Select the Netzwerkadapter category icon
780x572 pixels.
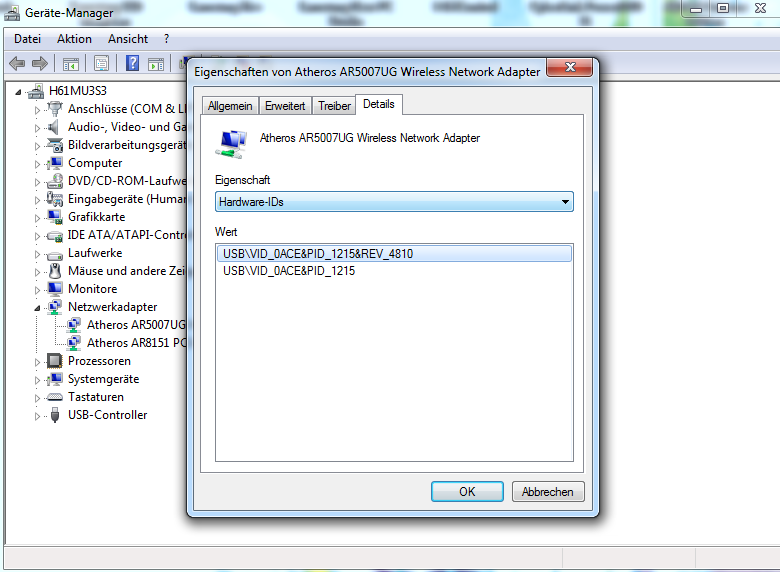point(54,307)
